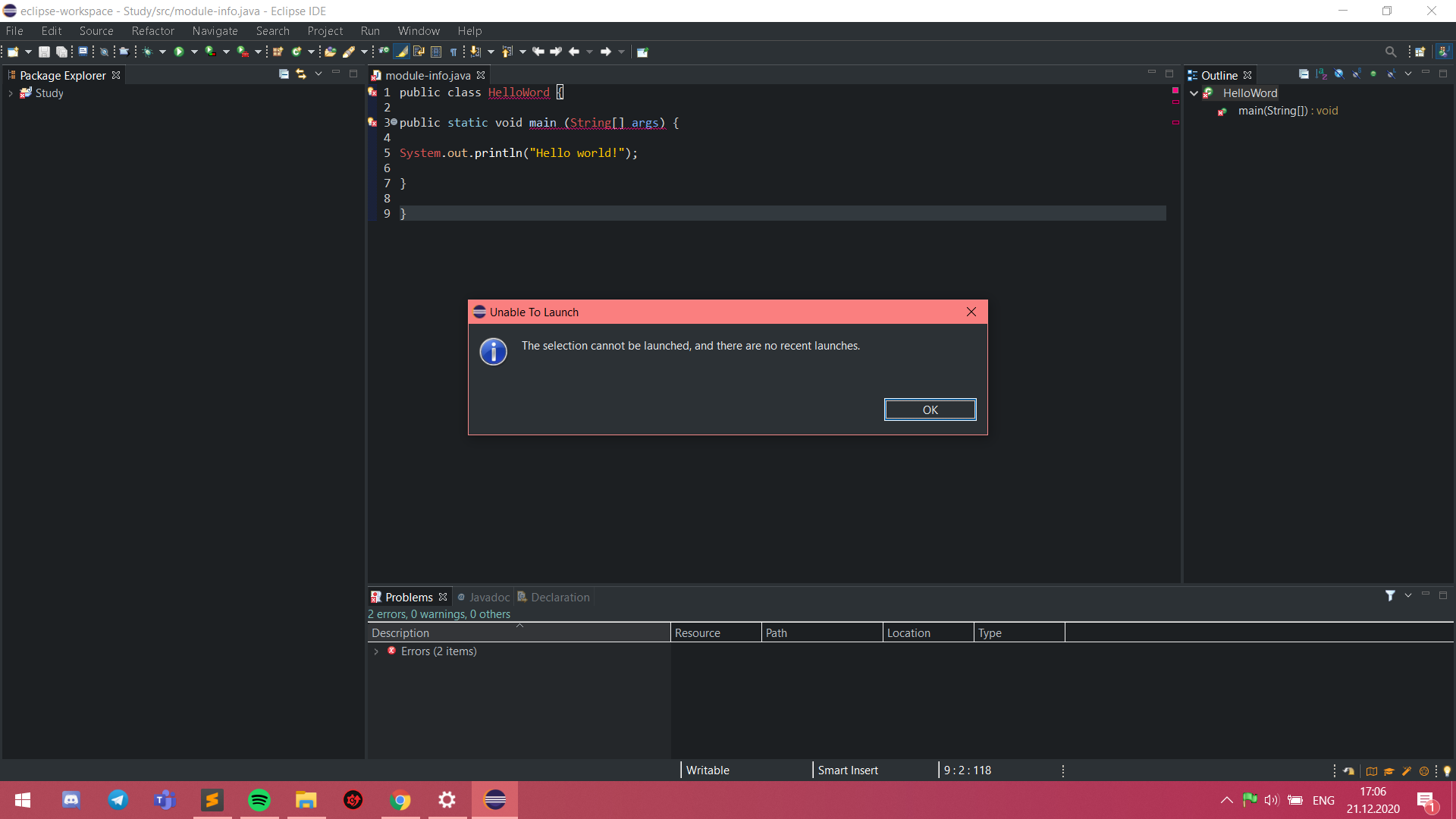Click the Open Perspective icon
1456x819 pixels.
tap(1420, 52)
